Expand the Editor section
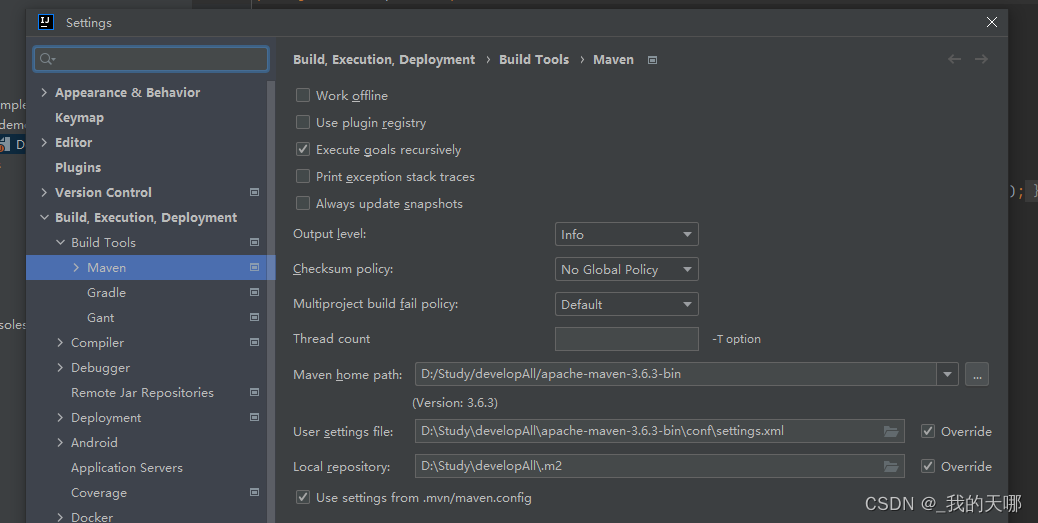This screenshot has width=1038, height=523. 44,142
